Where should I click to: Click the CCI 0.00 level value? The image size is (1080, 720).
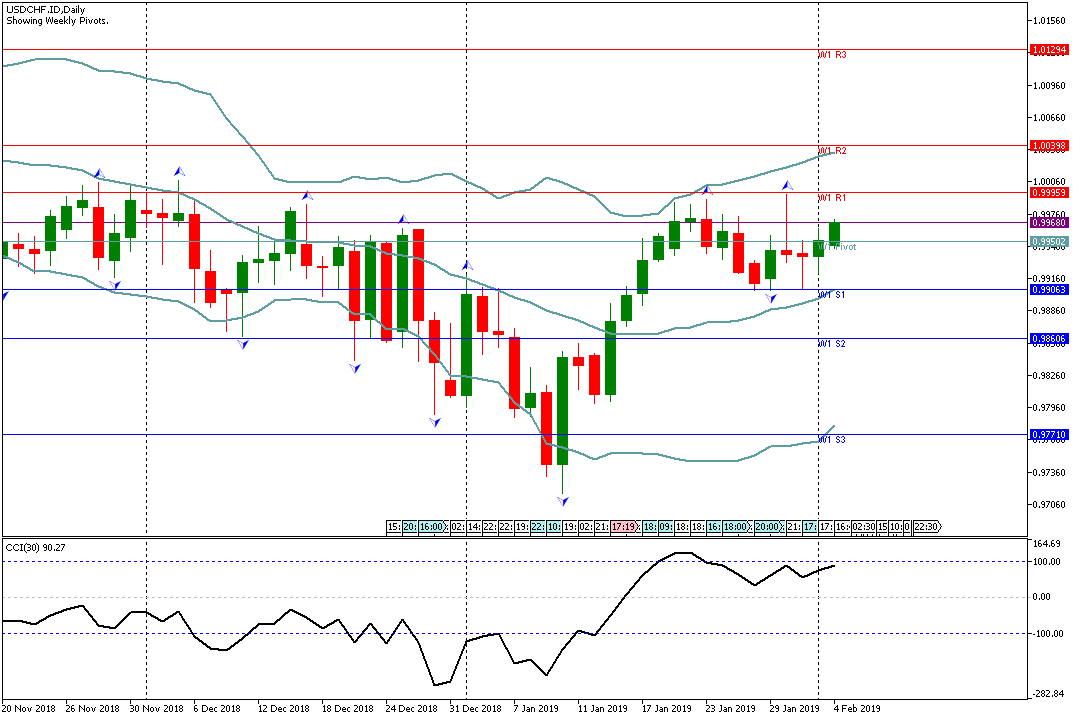pos(1041,597)
